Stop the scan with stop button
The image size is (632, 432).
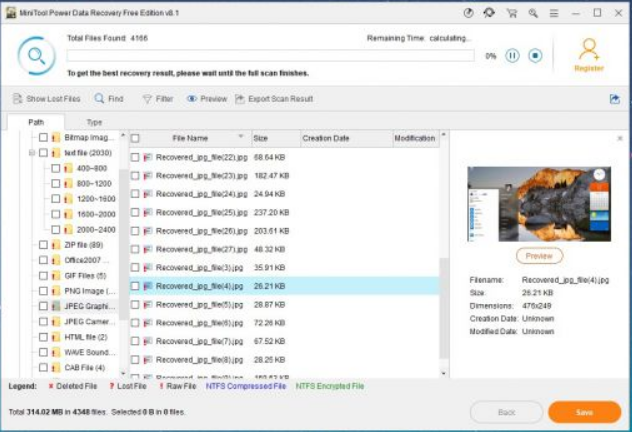(535, 56)
